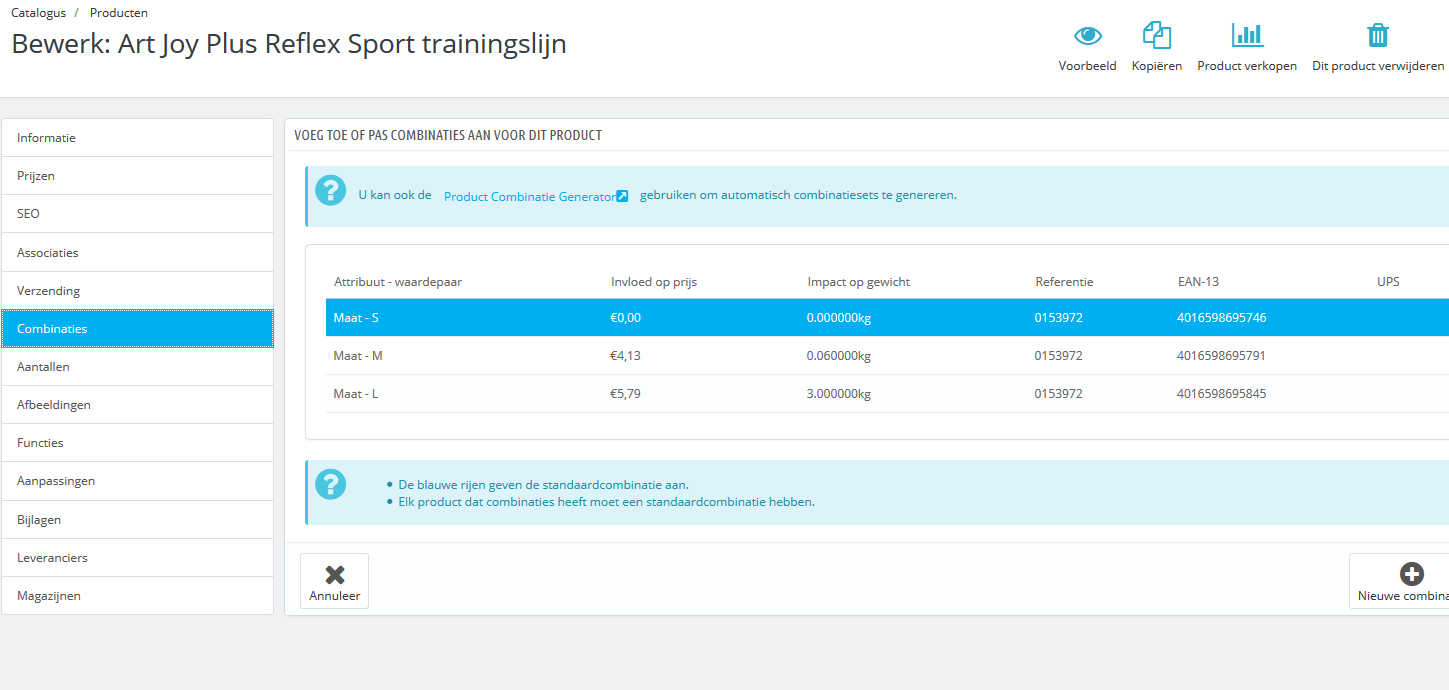Screen dimensions: 1449x690
Task: Go to the Aantallen tab
Action: pyautogui.click(x=137, y=367)
